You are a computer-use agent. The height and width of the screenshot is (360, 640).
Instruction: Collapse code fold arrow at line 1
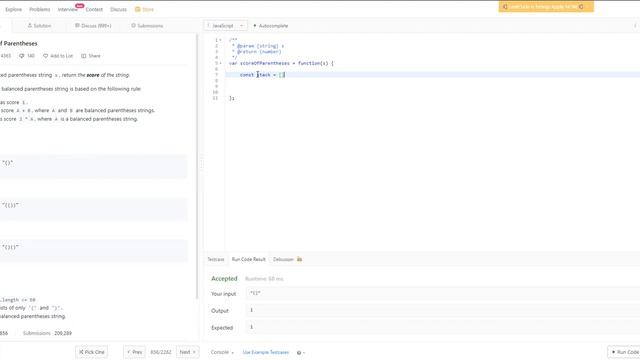tap(220, 40)
